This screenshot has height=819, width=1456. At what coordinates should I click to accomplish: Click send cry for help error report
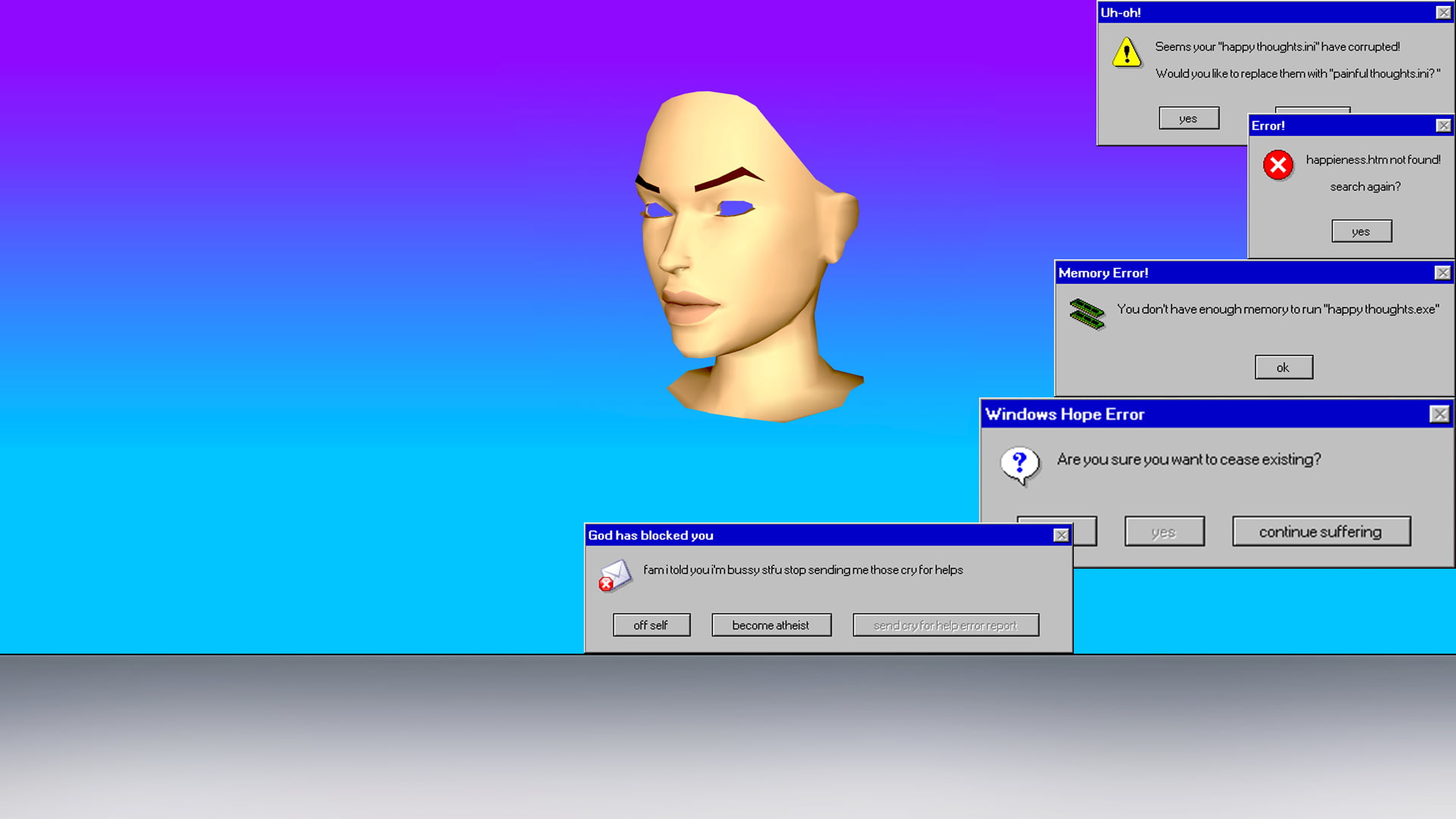click(946, 625)
